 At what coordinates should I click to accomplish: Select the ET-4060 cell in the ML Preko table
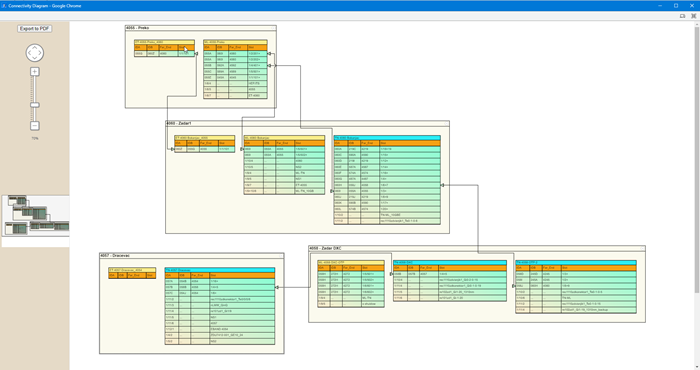point(257,96)
